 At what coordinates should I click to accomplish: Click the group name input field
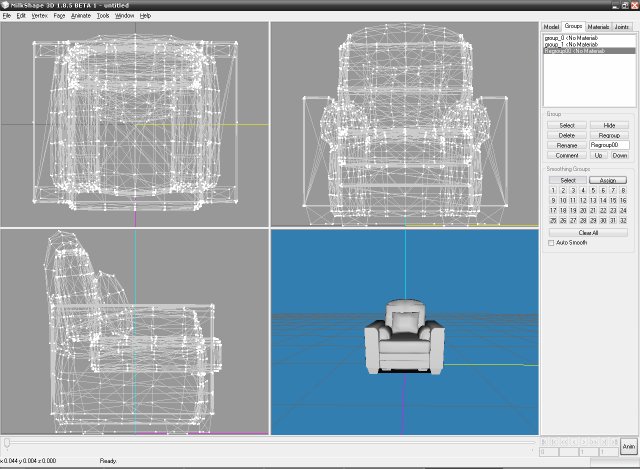pyautogui.click(x=609, y=145)
